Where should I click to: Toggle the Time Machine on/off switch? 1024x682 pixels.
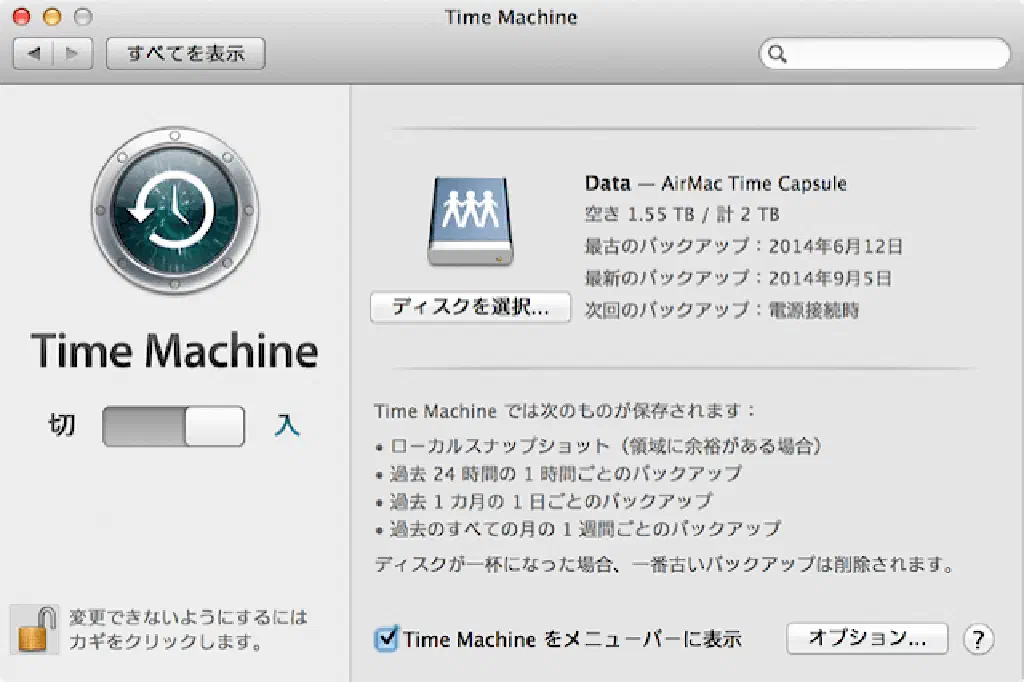[174, 426]
